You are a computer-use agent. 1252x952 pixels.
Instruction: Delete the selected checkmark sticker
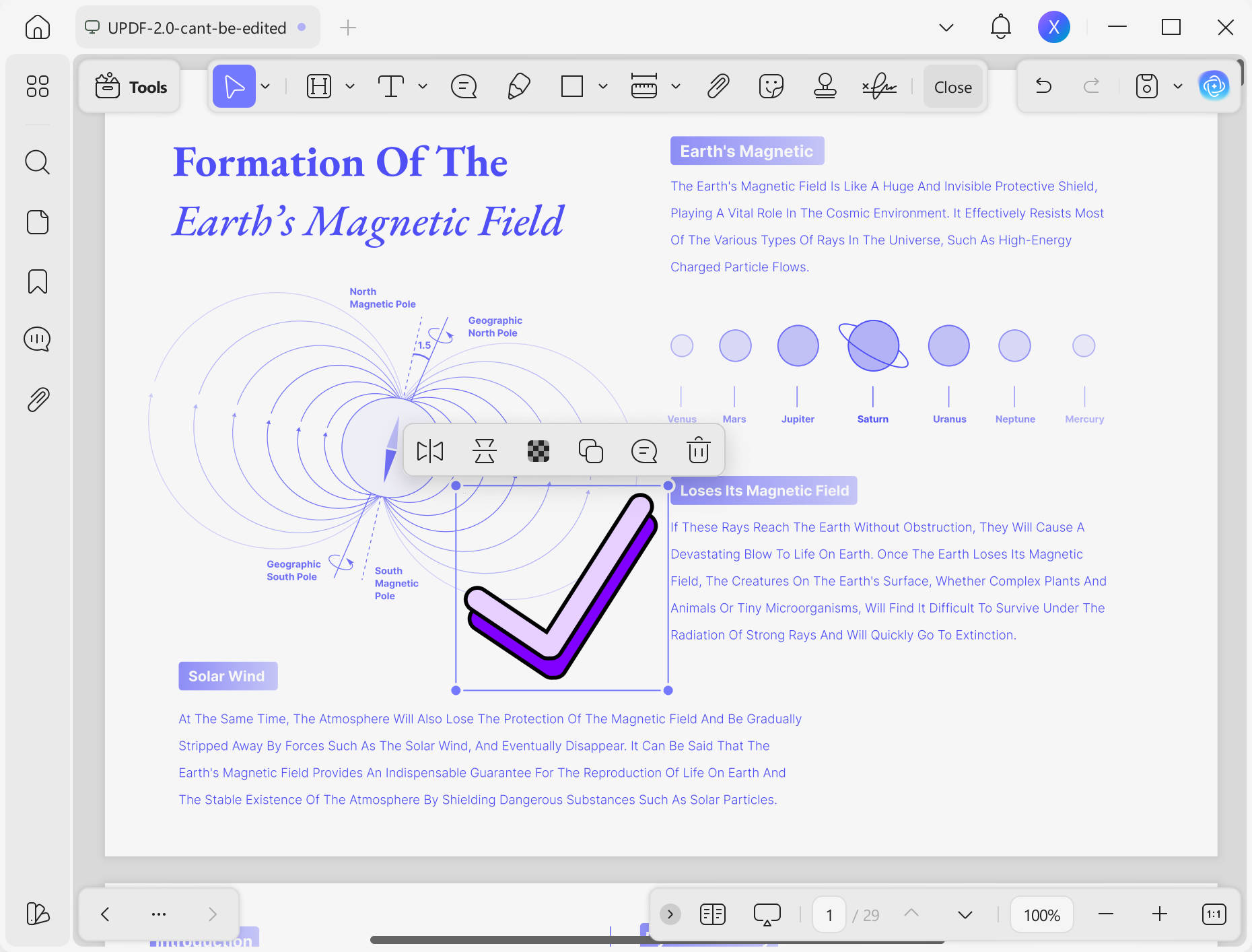[699, 450]
